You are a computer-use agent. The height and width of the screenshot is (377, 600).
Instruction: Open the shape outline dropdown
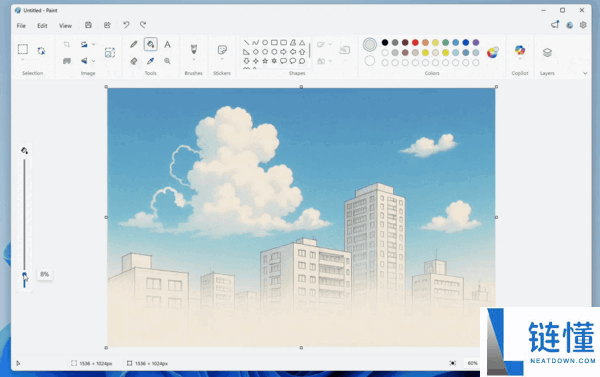tap(331, 44)
